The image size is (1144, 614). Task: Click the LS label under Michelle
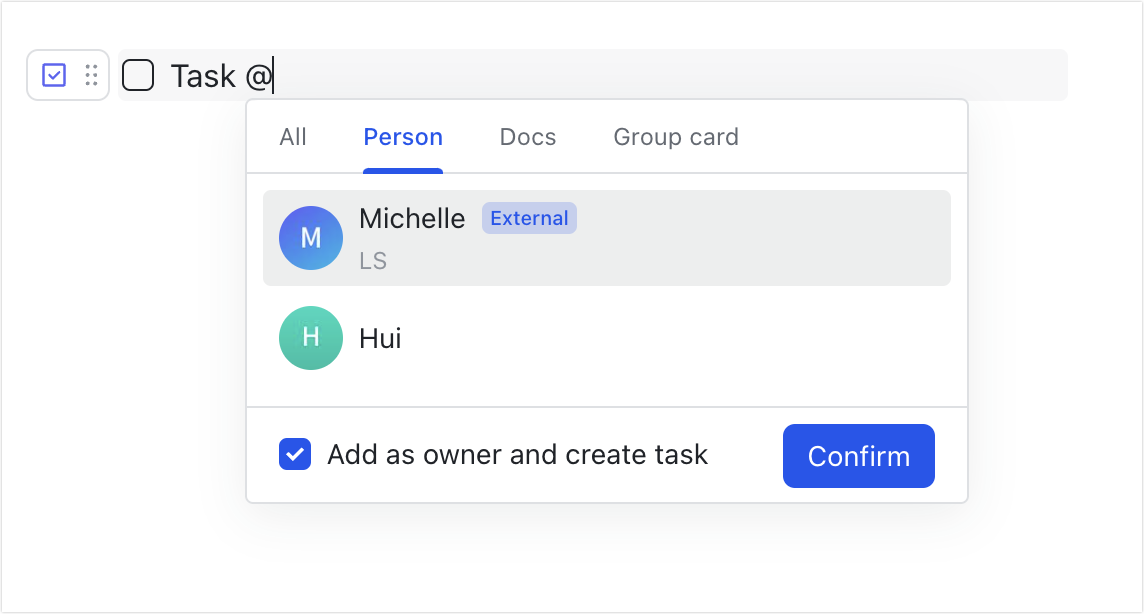372,261
